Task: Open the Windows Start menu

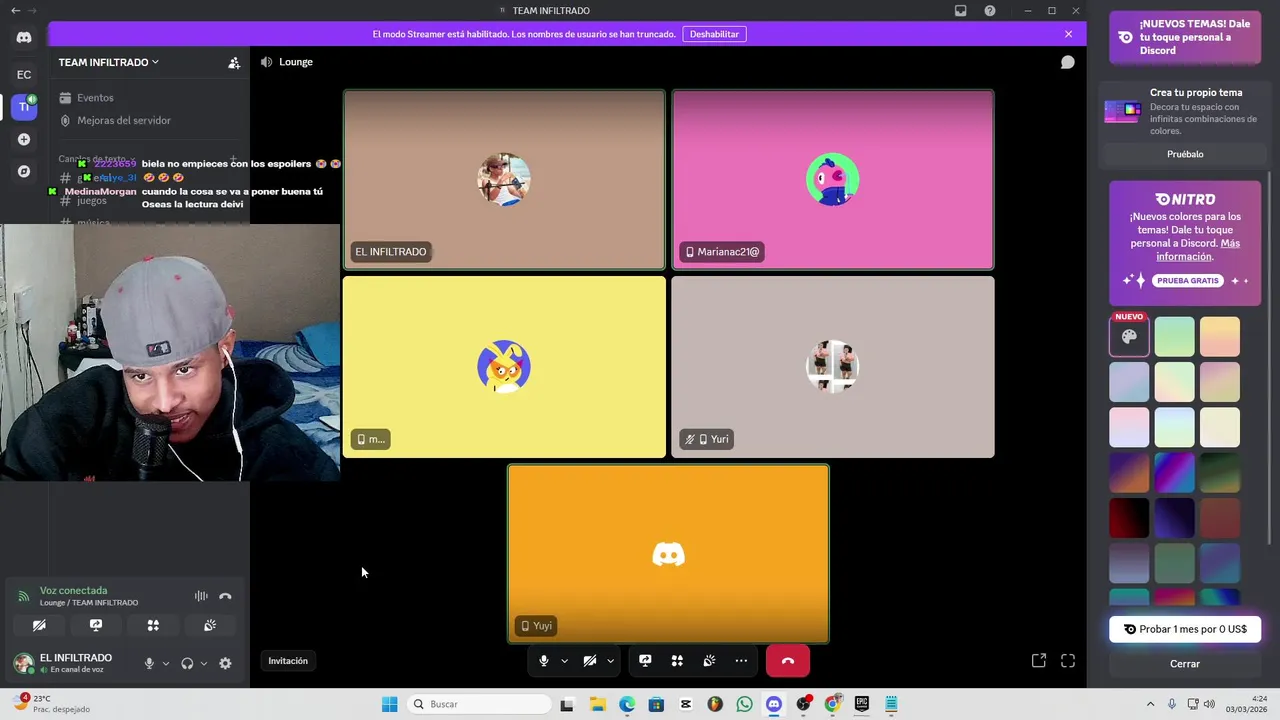Action: 389,704
